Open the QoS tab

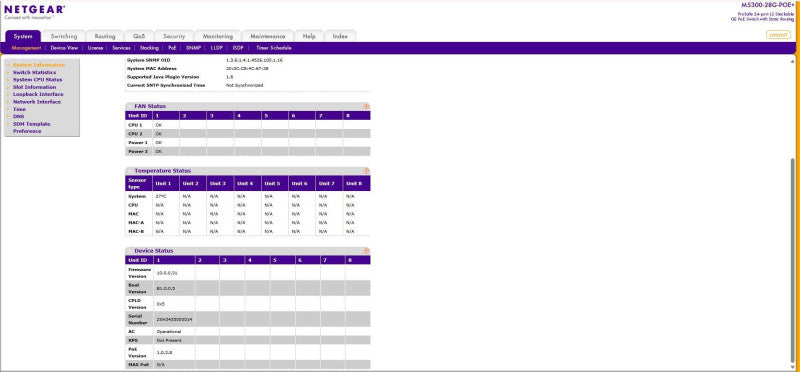(139, 36)
